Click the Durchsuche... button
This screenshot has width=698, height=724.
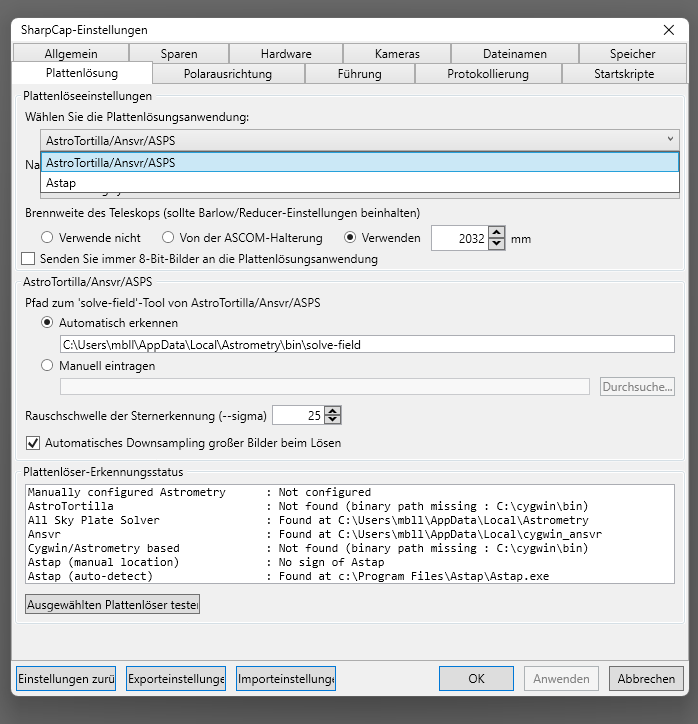coord(637,386)
